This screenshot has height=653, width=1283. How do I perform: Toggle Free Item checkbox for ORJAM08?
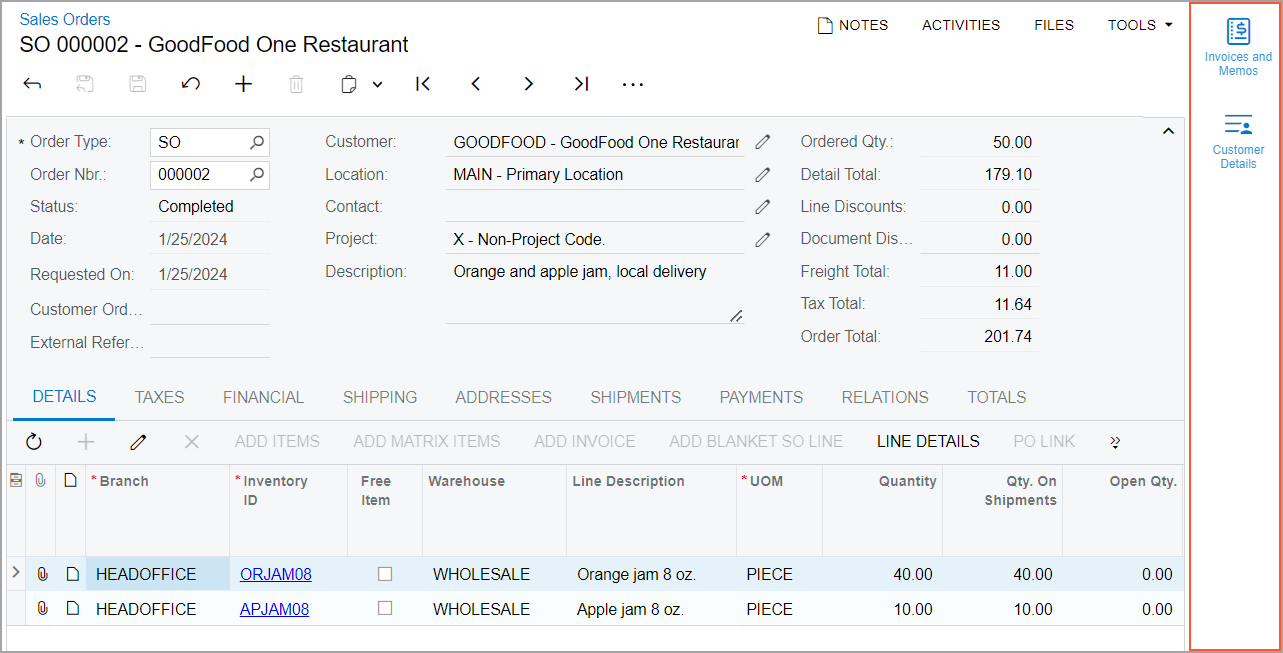click(x=385, y=574)
